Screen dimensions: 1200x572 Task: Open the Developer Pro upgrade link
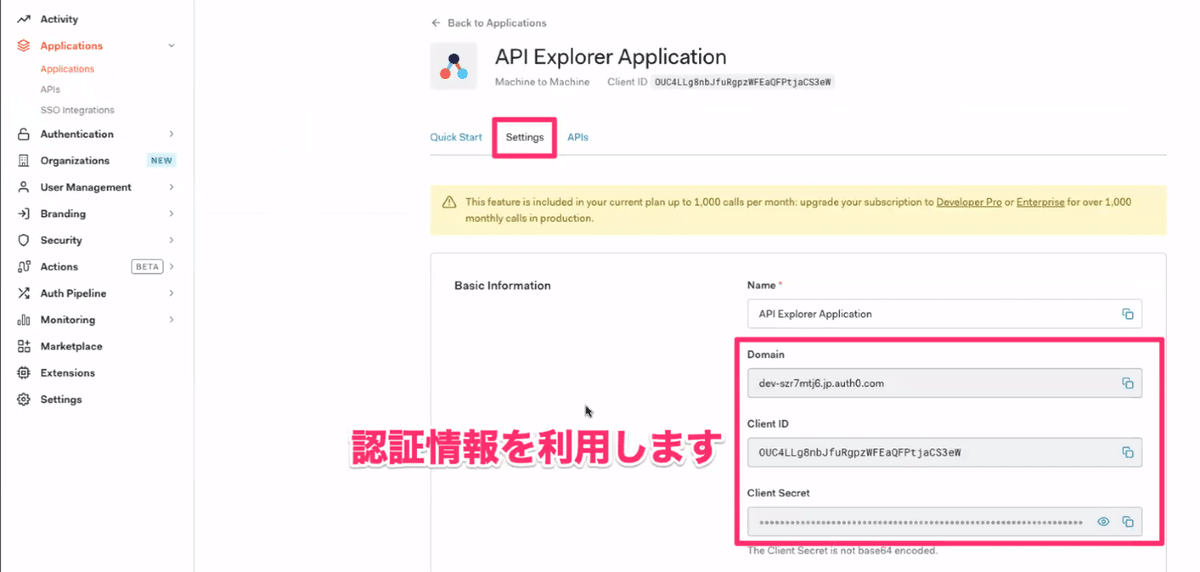[969, 202]
